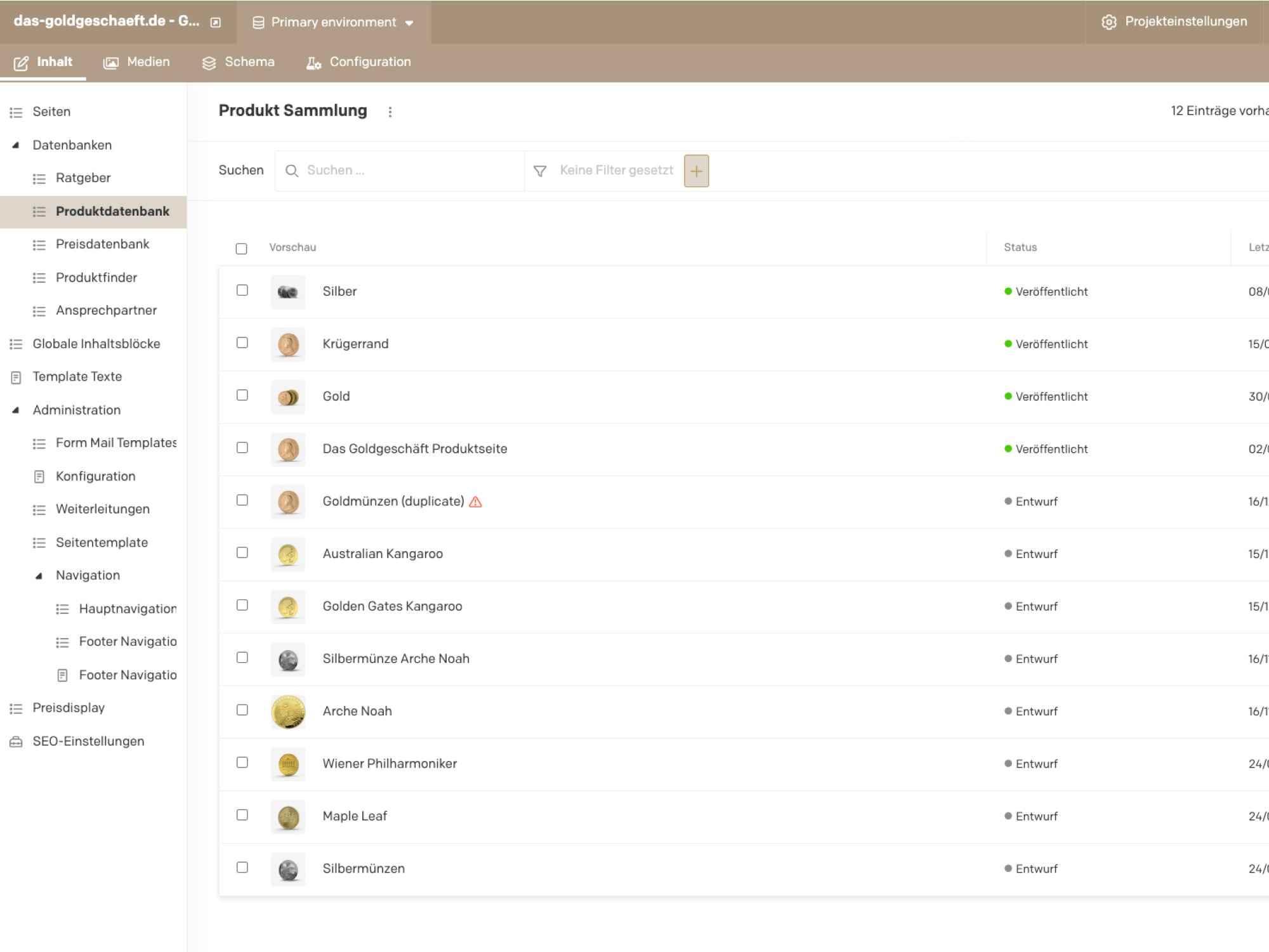
Task: Open Preisdatenbank in the sidebar
Action: [x=102, y=244]
